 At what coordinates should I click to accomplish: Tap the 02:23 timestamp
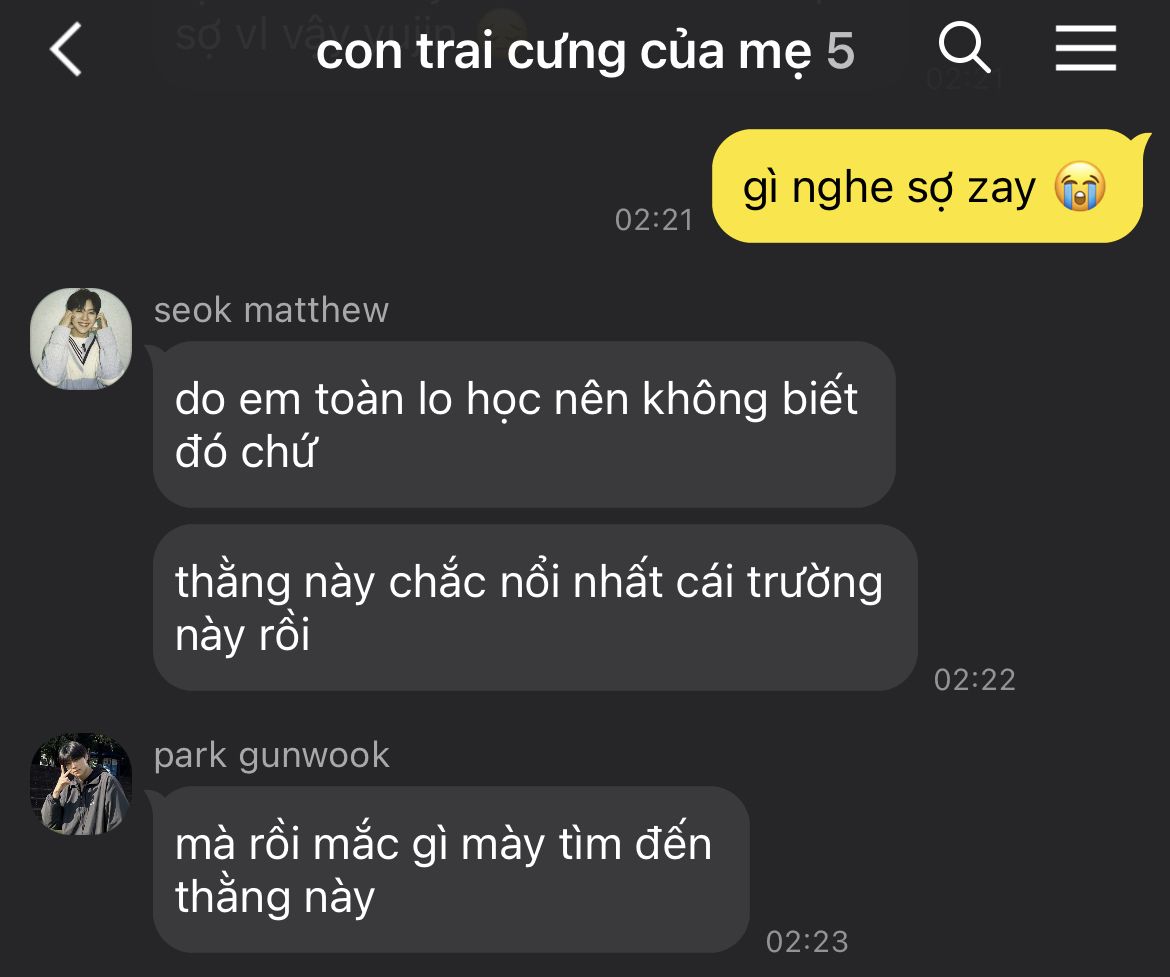pyautogui.click(x=807, y=942)
